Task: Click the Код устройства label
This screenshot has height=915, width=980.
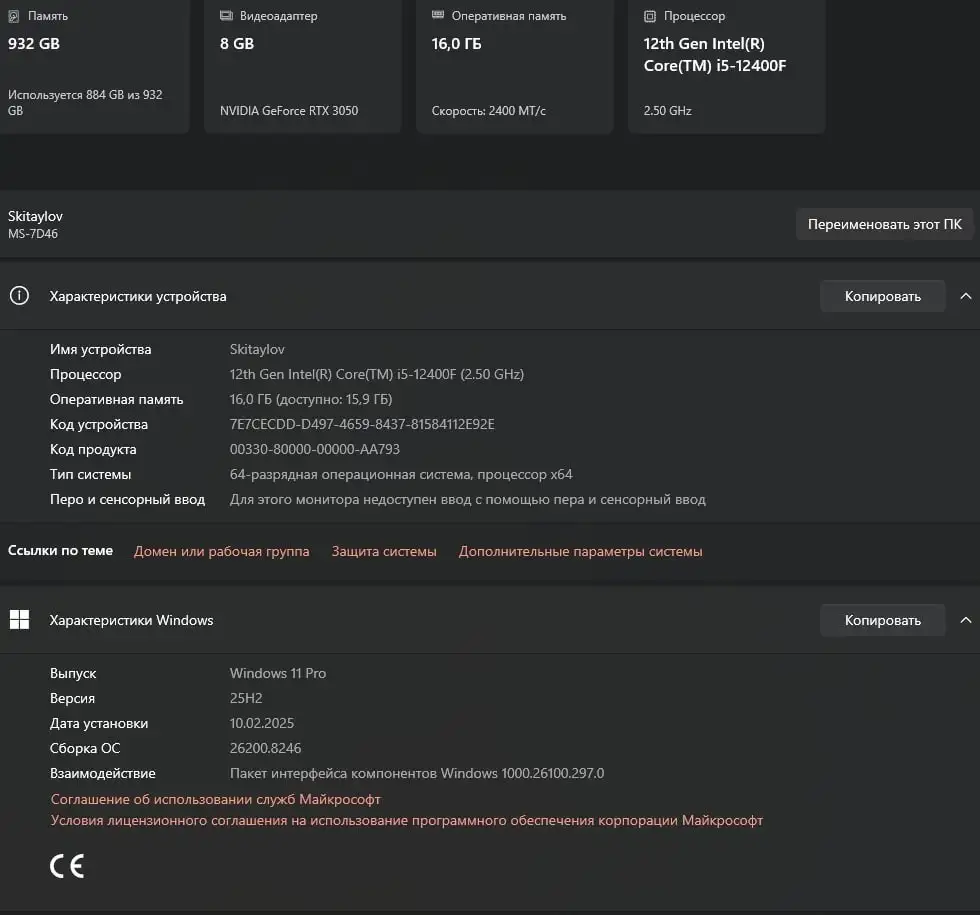Action: pyautogui.click(x=99, y=424)
